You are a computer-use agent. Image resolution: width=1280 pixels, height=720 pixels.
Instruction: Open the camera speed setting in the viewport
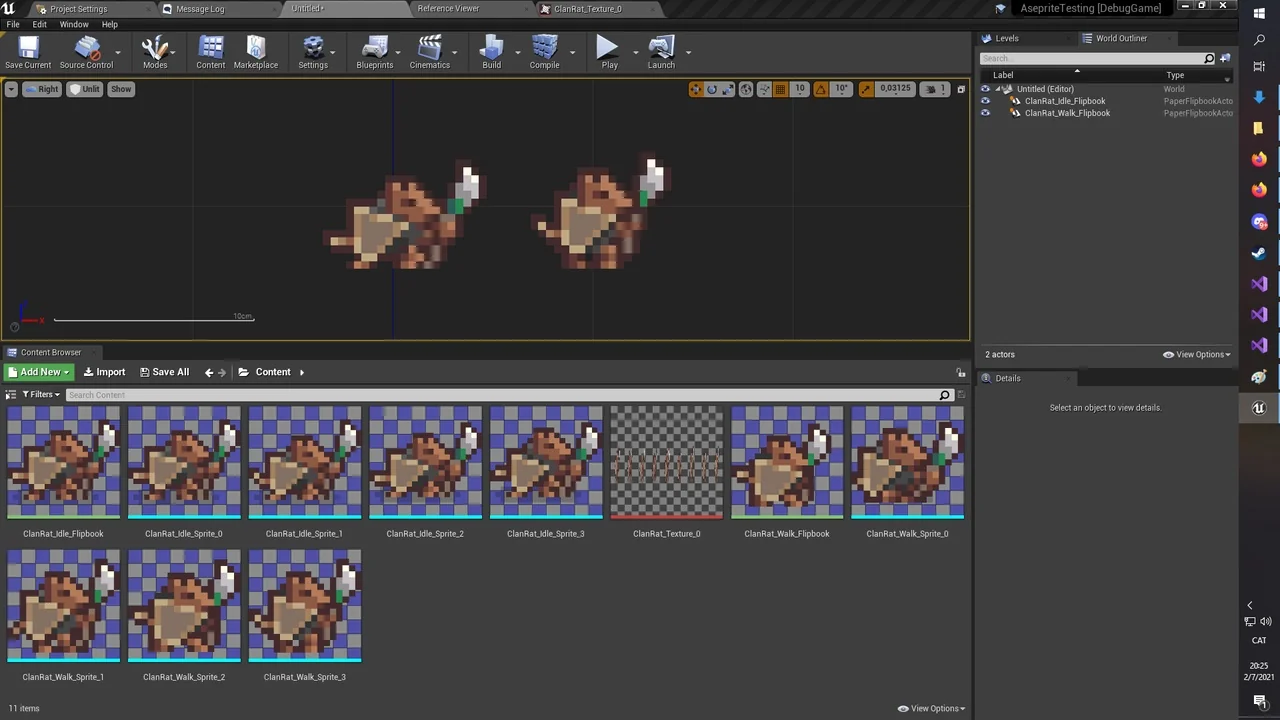(x=934, y=89)
